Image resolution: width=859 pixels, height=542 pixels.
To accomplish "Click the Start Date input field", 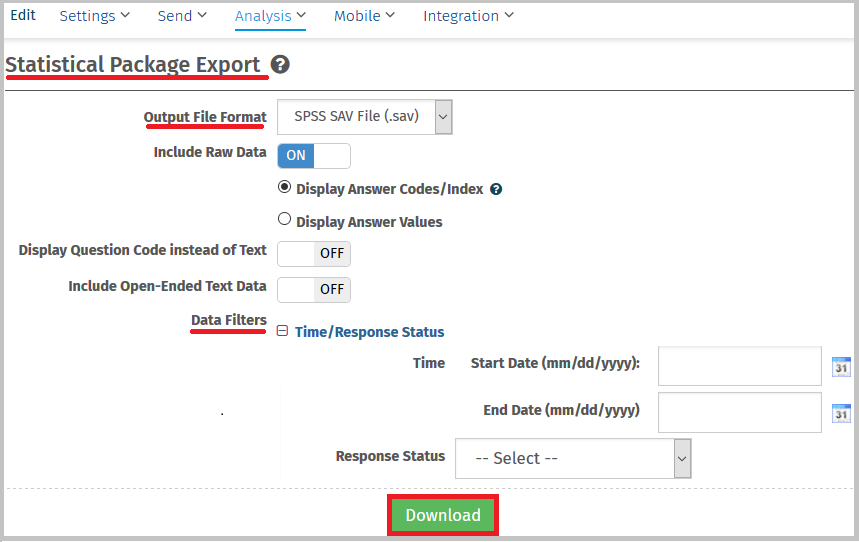I will (x=740, y=366).
